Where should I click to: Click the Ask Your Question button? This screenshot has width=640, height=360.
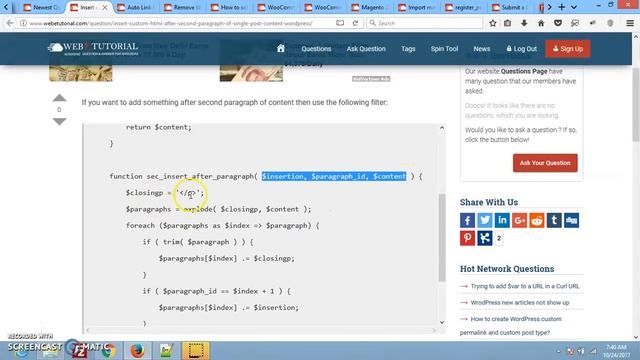click(545, 163)
